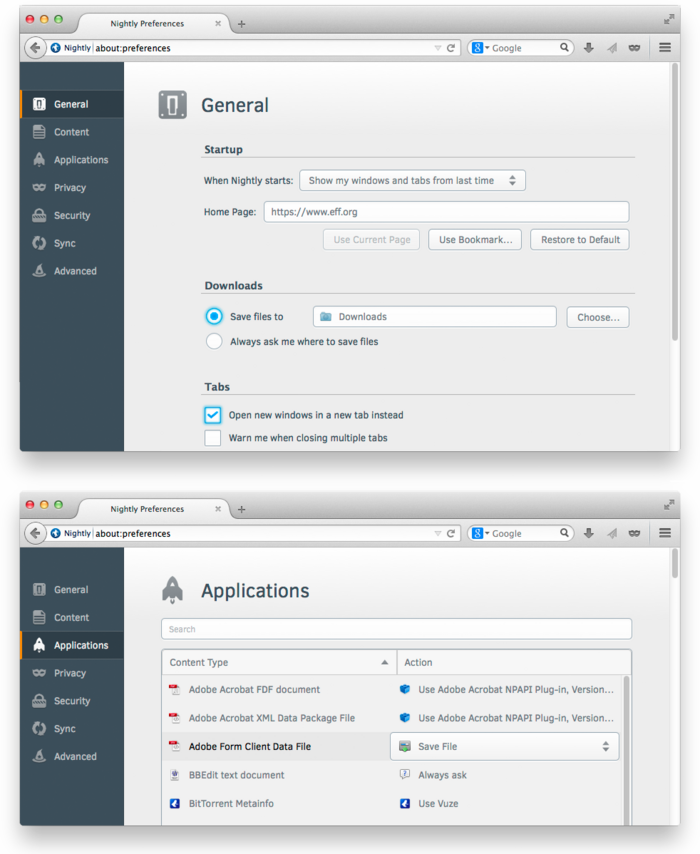Uncheck Open new windows in a new tab
Screen dimensions: 700x854
tap(212, 415)
